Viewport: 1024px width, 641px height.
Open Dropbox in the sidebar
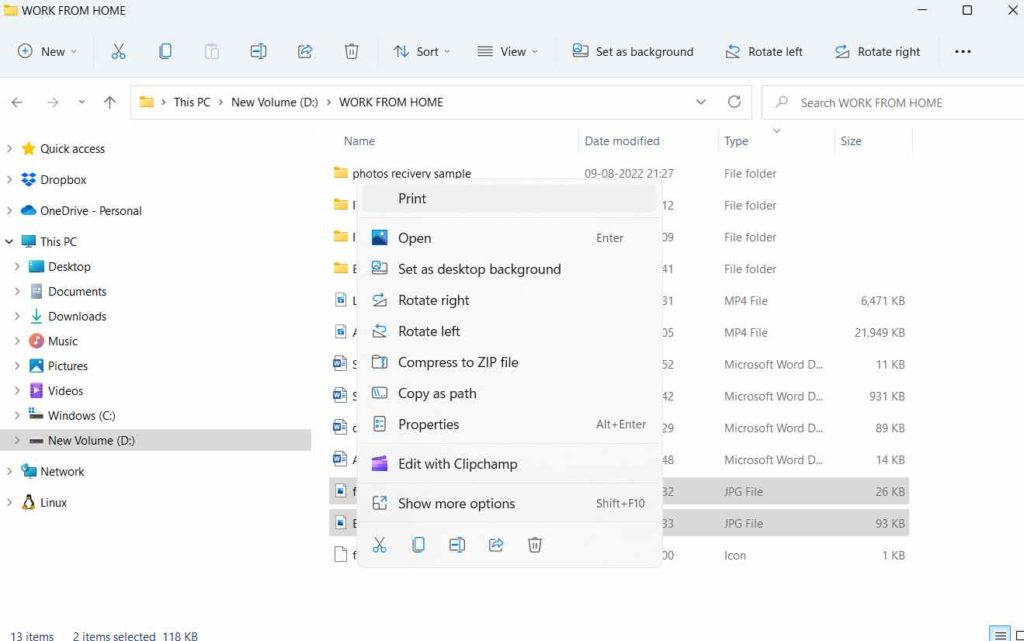(x=63, y=180)
